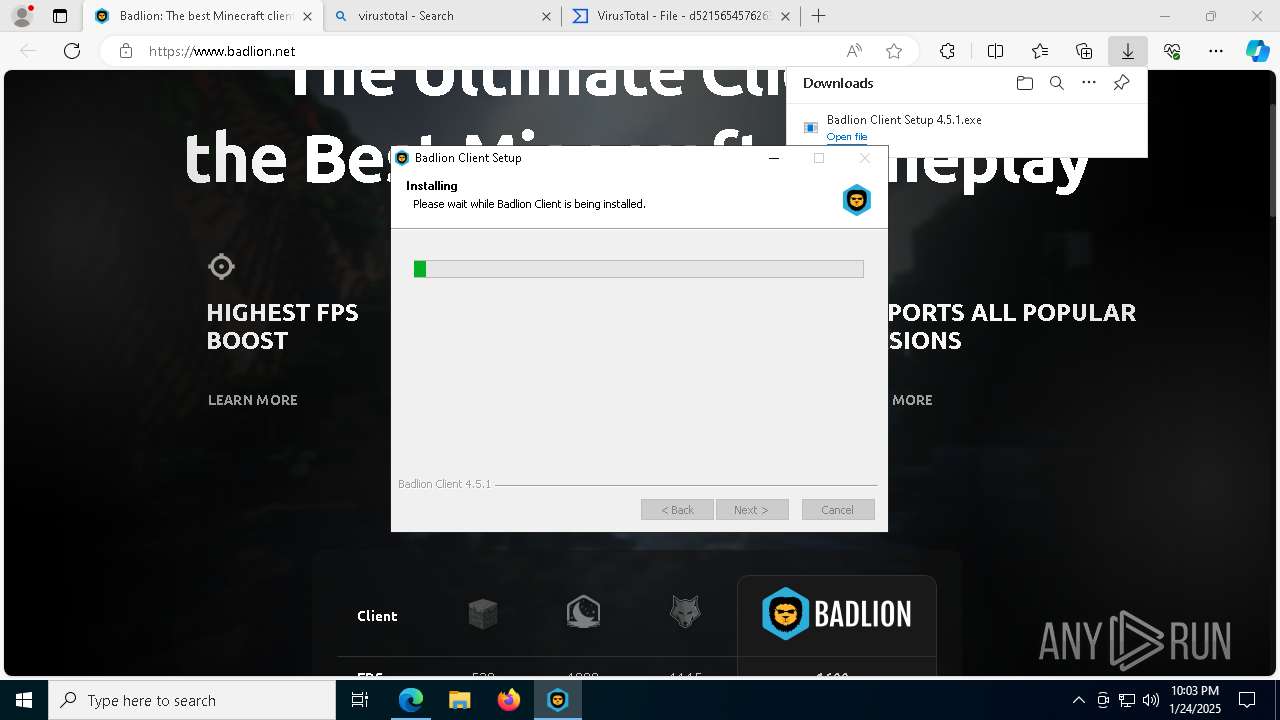1280x720 pixels.
Task: Click the BADLION logo in comparison table
Action: [x=837, y=614]
